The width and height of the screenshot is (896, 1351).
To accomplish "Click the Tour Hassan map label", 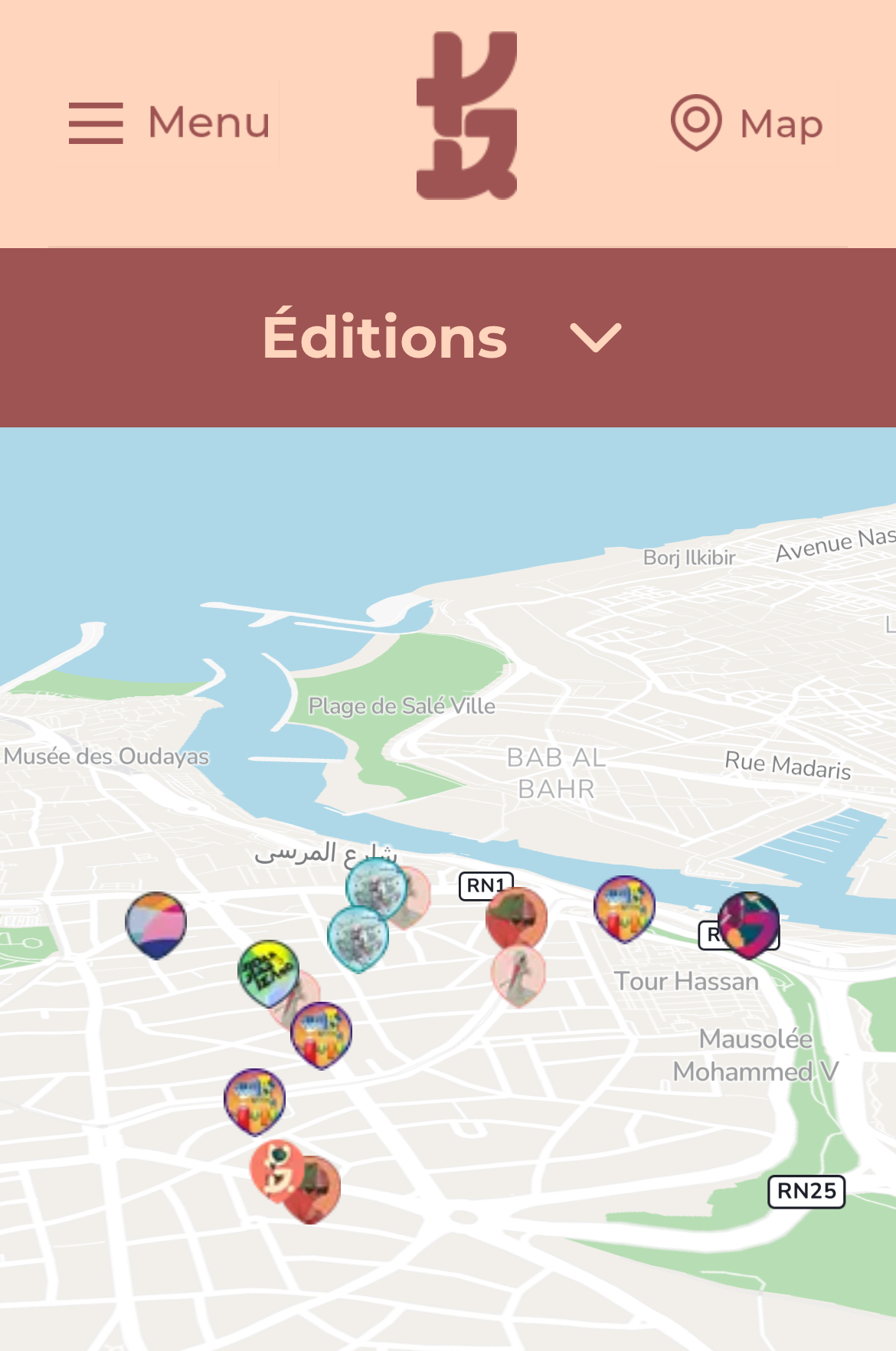I will 686,981.
